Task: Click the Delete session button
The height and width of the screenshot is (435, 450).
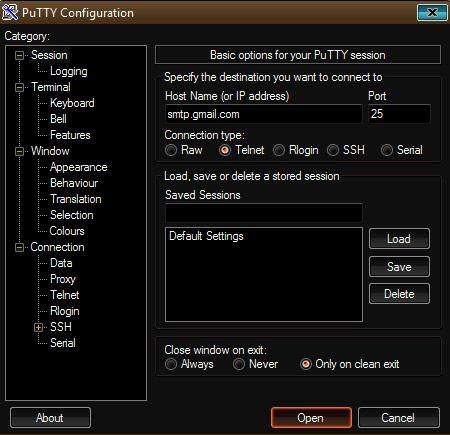Action: point(399,294)
